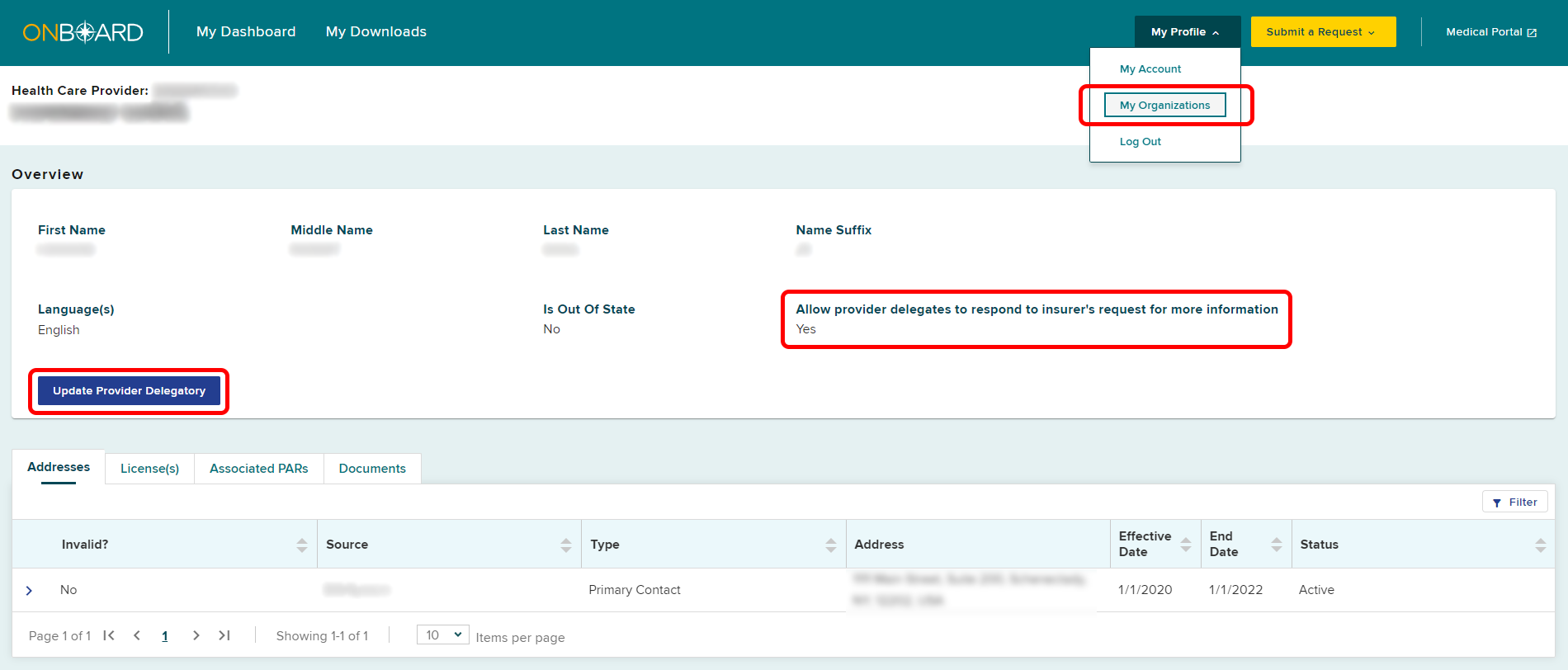Go to next page arrow
This screenshot has height=670, width=1568.
click(196, 635)
